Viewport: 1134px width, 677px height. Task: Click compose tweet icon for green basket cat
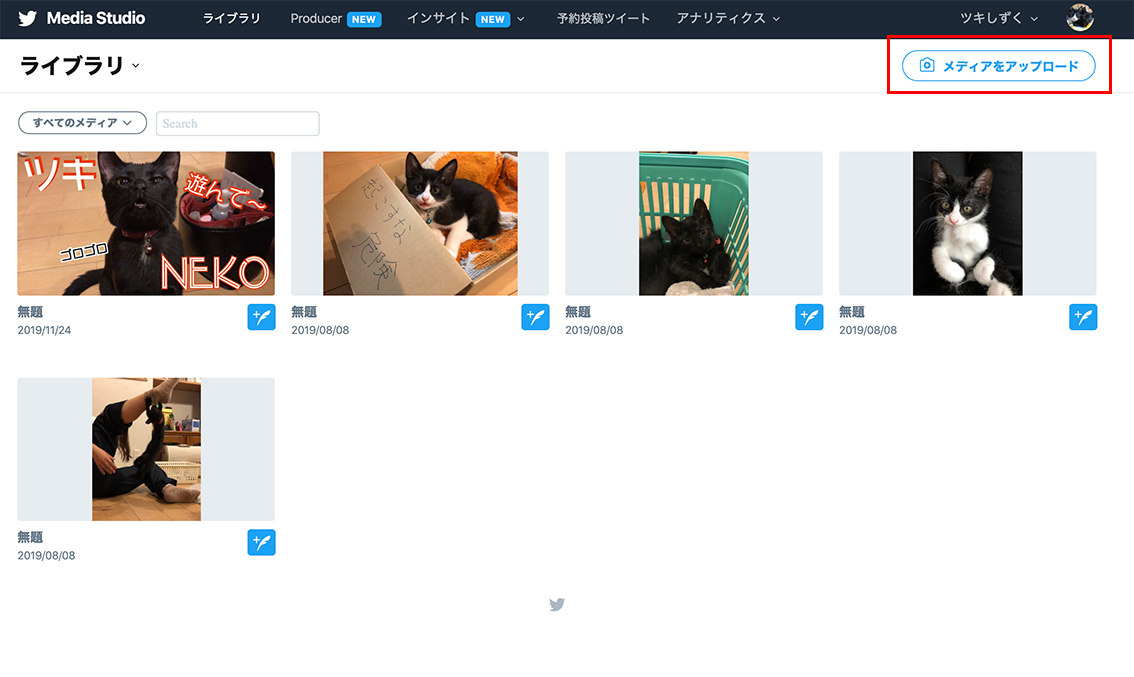[x=809, y=317]
